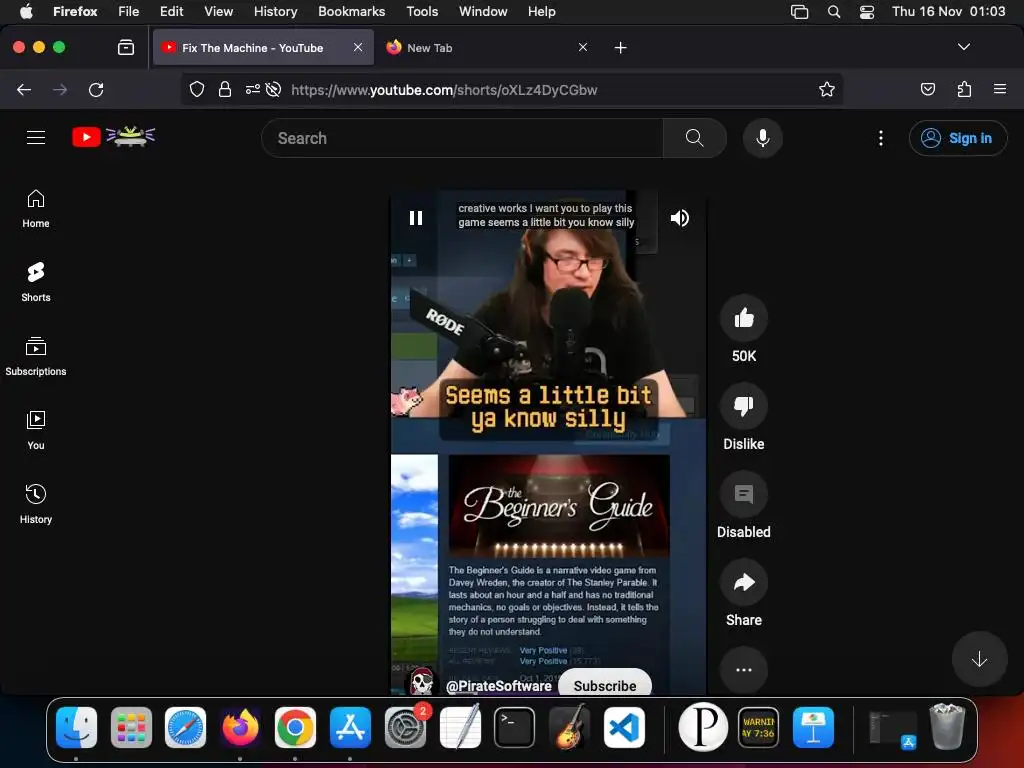Reload the page in Firefox
The image size is (1024, 768).
pos(96,89)
